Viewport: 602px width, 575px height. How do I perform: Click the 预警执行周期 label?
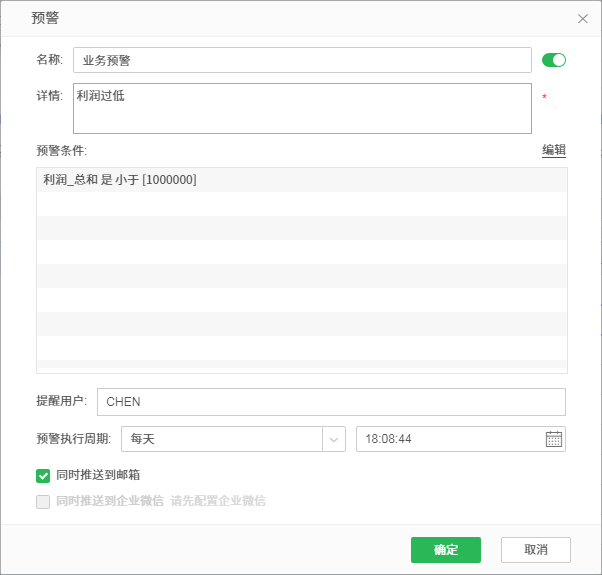click(x=75, y=439)
